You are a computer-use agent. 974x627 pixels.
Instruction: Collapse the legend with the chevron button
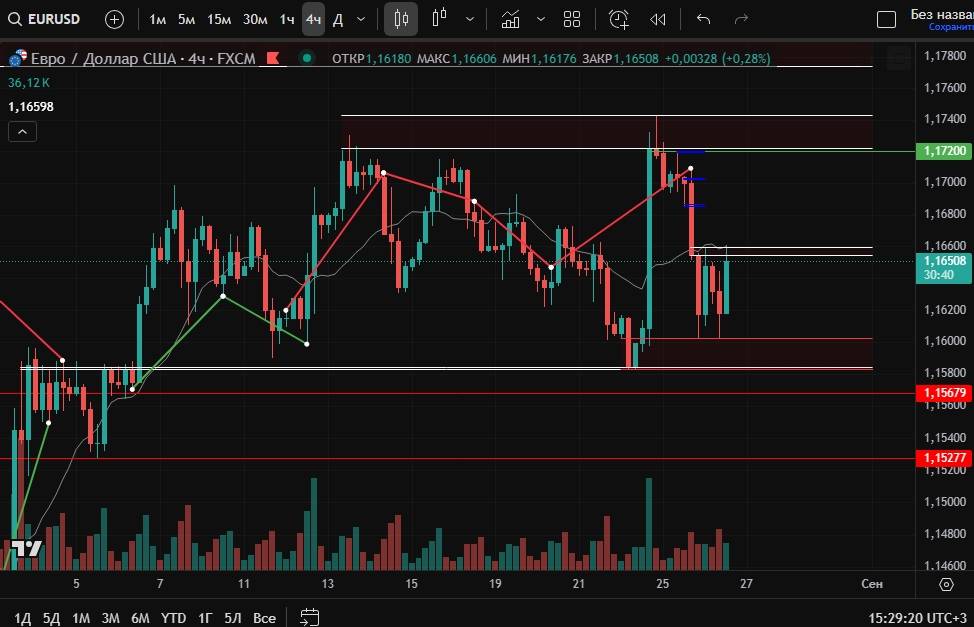click(x=22, y=131)
